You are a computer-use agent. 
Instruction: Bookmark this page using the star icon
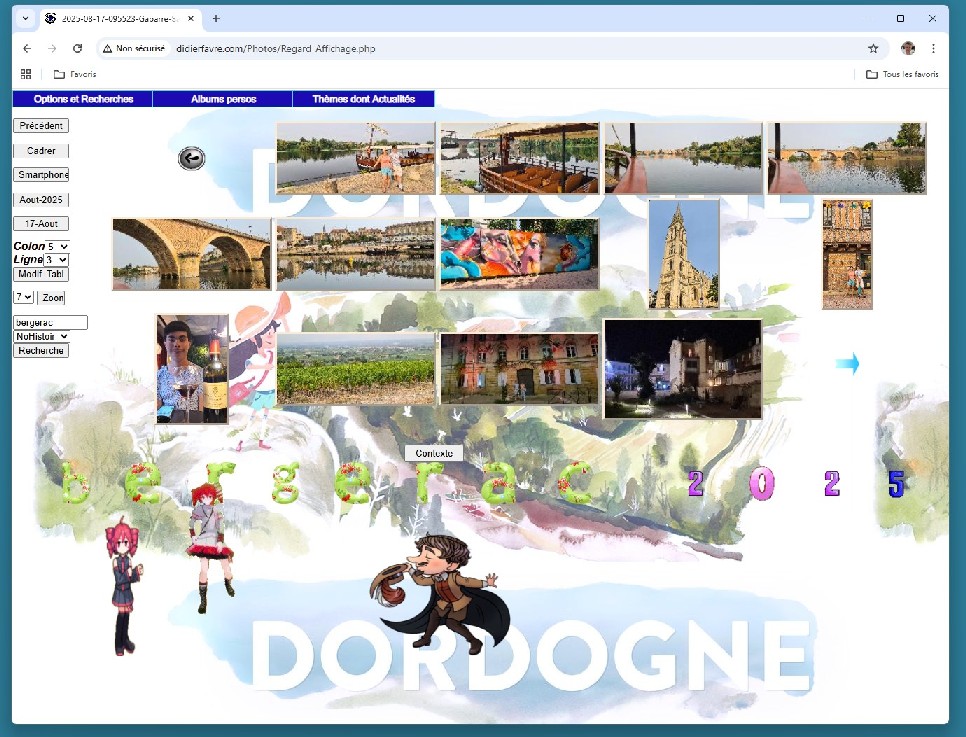pos(873,47)
